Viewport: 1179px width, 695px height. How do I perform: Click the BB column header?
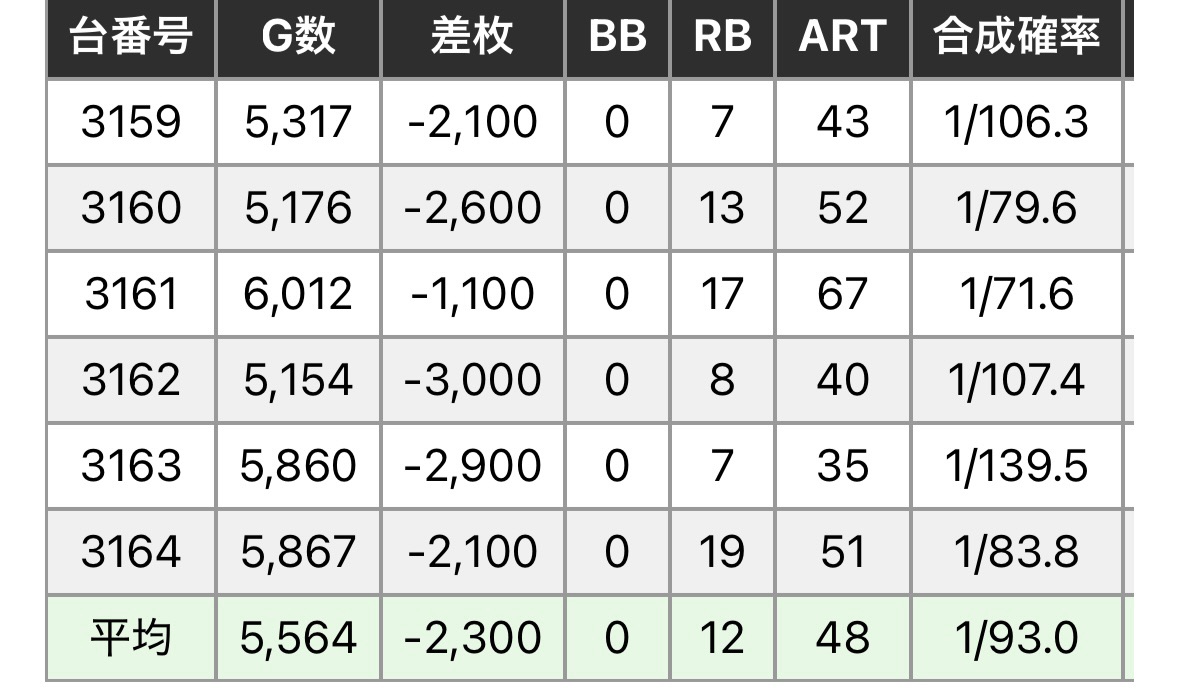click(616, 37)
